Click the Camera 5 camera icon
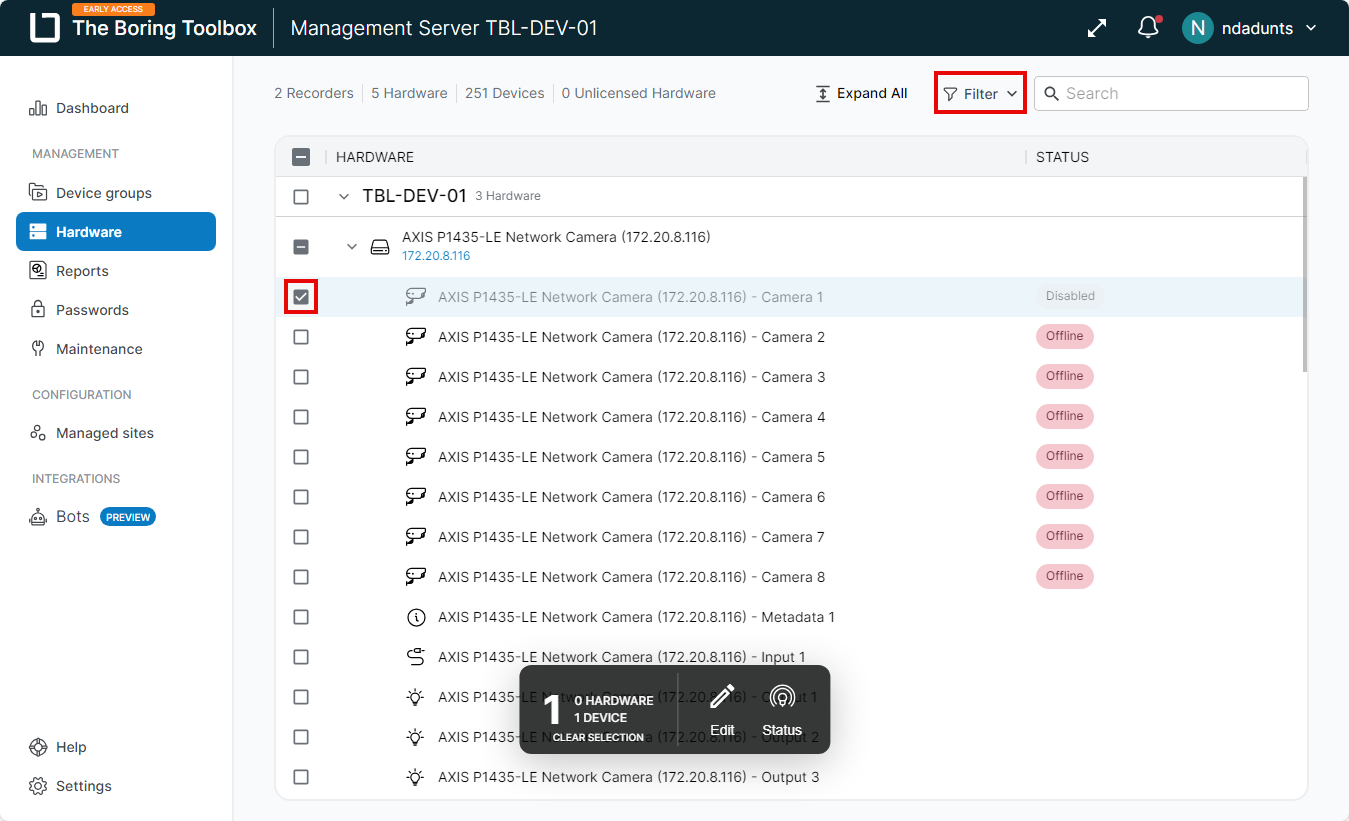The height and width of the screenshot is (821, 1349). tap(416, 457)
